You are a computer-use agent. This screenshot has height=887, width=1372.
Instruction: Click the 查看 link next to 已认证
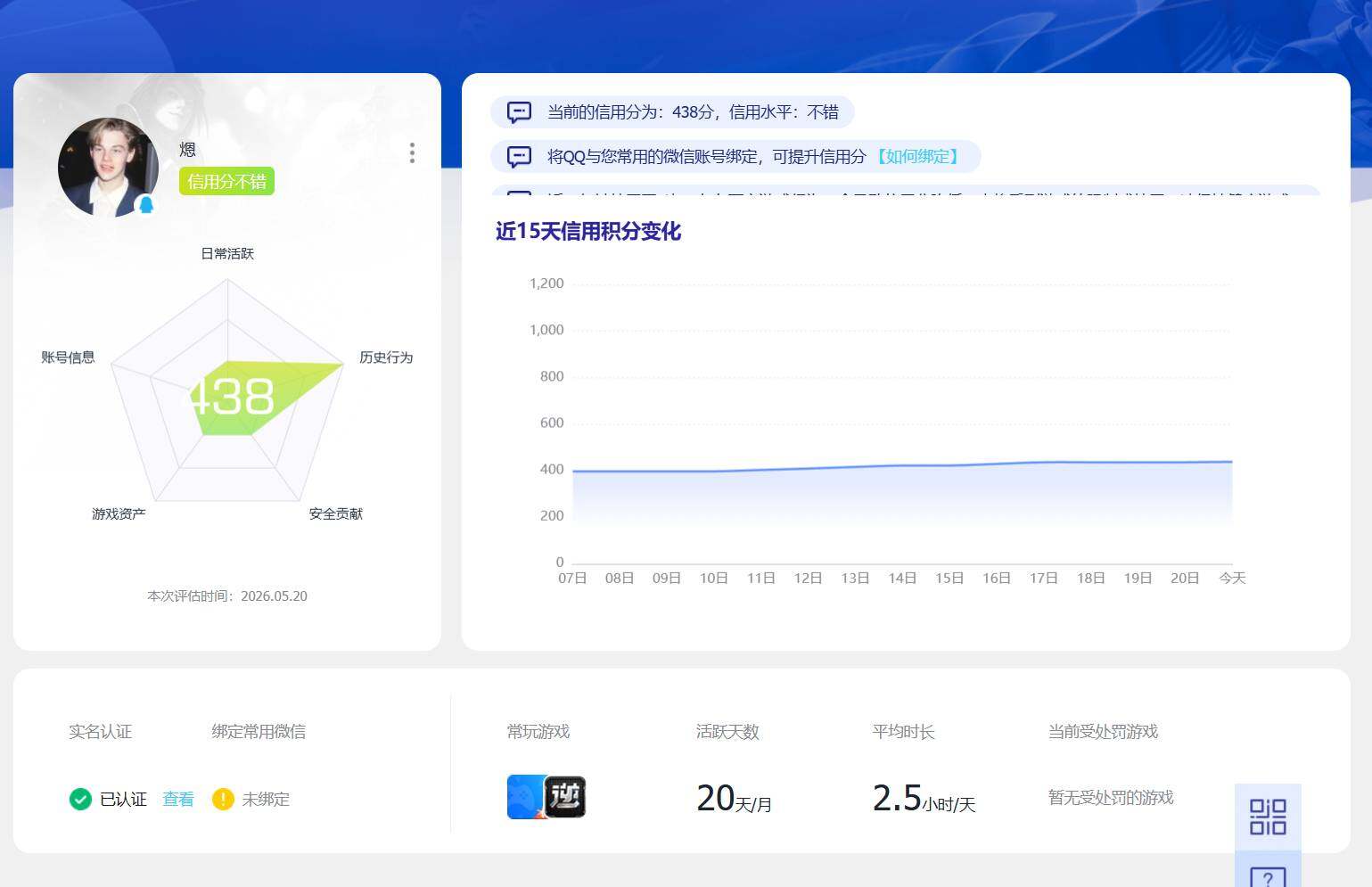pyautogui.click(x=178, y=800)
